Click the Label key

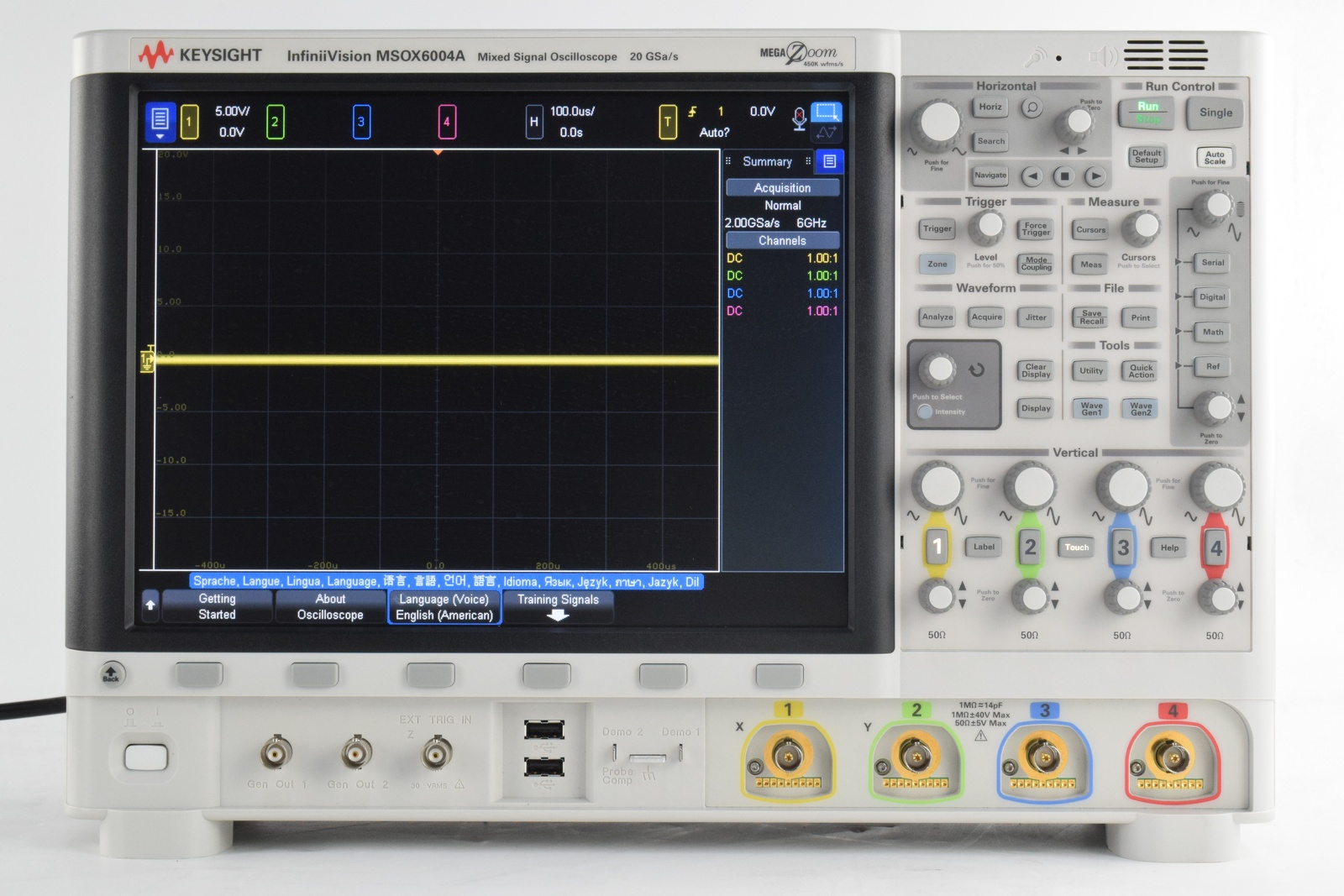[984, 548]
